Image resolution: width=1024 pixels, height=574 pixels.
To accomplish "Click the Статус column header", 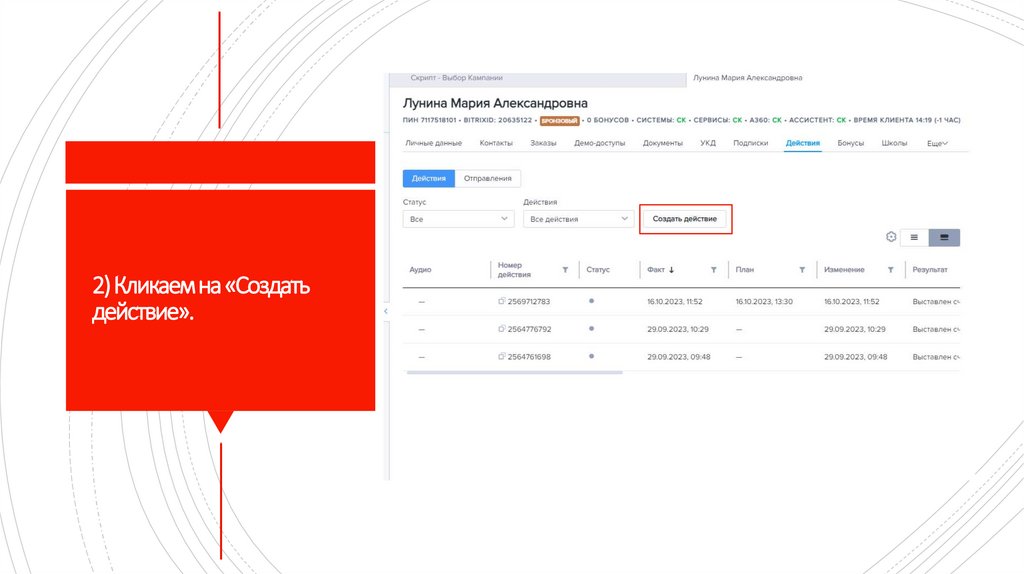I will (x=598, y=270).
